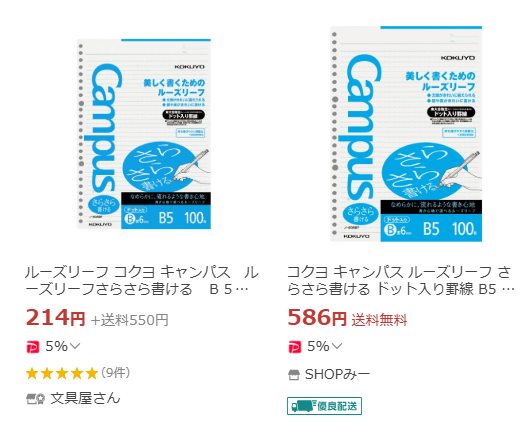Expand 5% points chevron for 214円 item
This screenshot has height=422, width=527.
pyautogui.click(x=75, y=346)
